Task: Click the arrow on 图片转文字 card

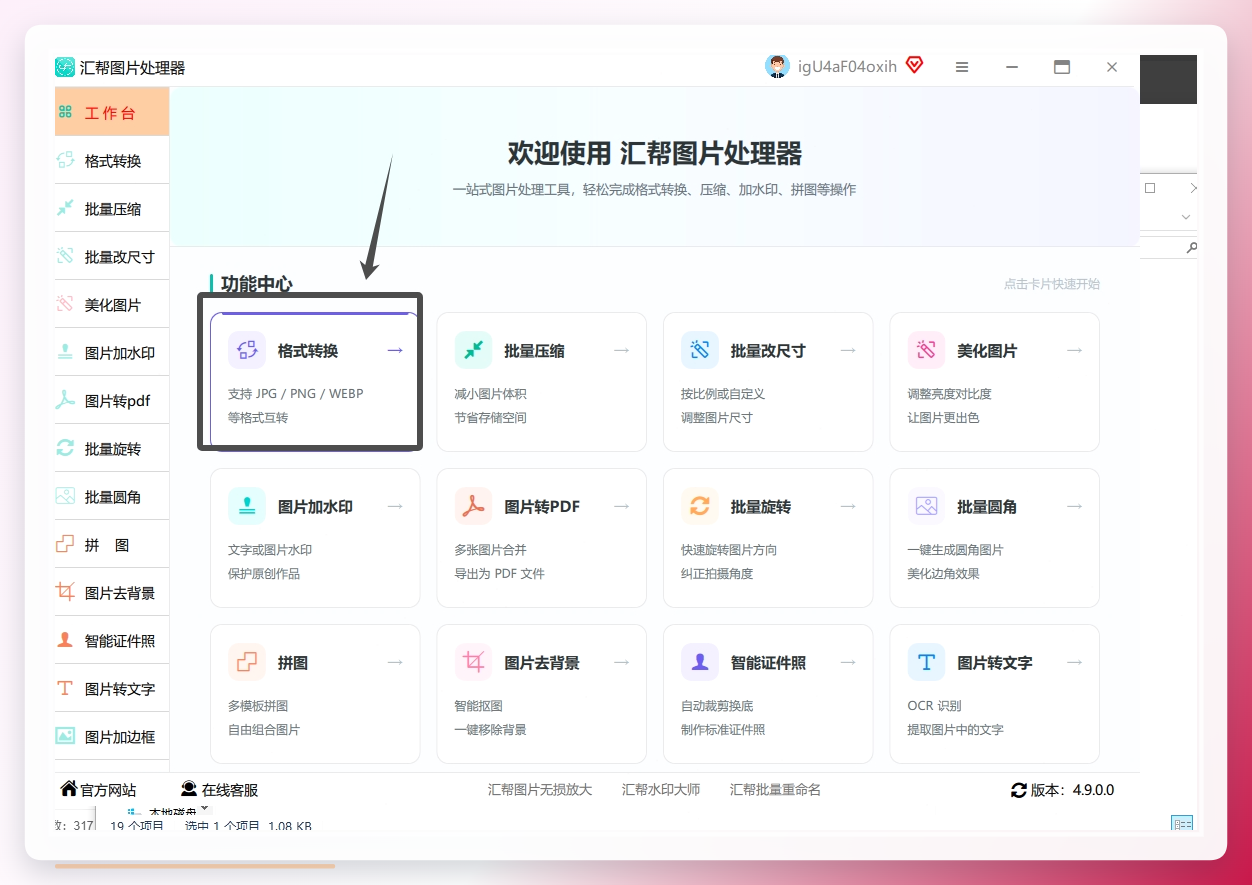Action: pos(1075,662)
